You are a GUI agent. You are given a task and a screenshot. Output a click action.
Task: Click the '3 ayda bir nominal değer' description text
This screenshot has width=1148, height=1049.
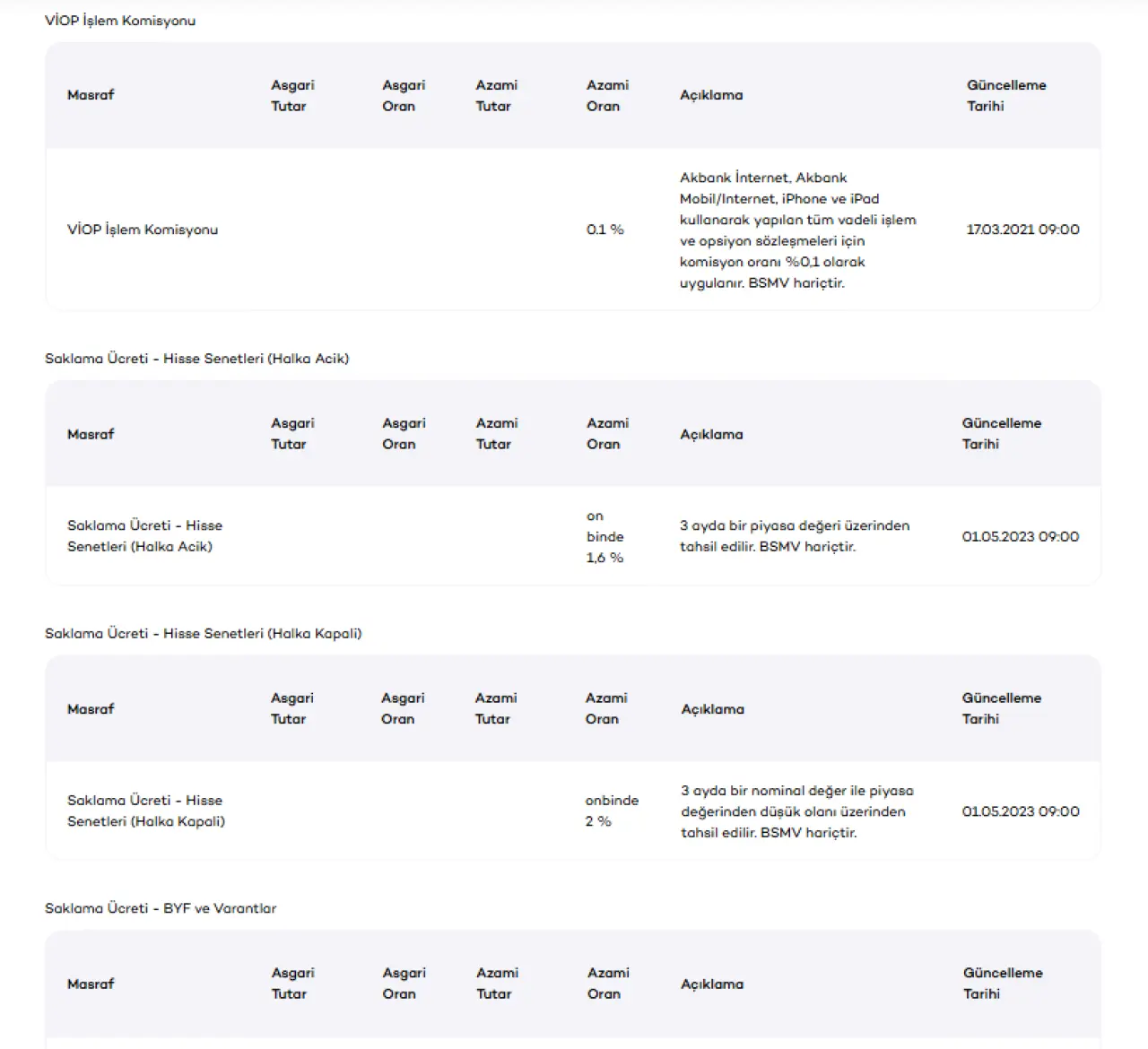point(797,811)
